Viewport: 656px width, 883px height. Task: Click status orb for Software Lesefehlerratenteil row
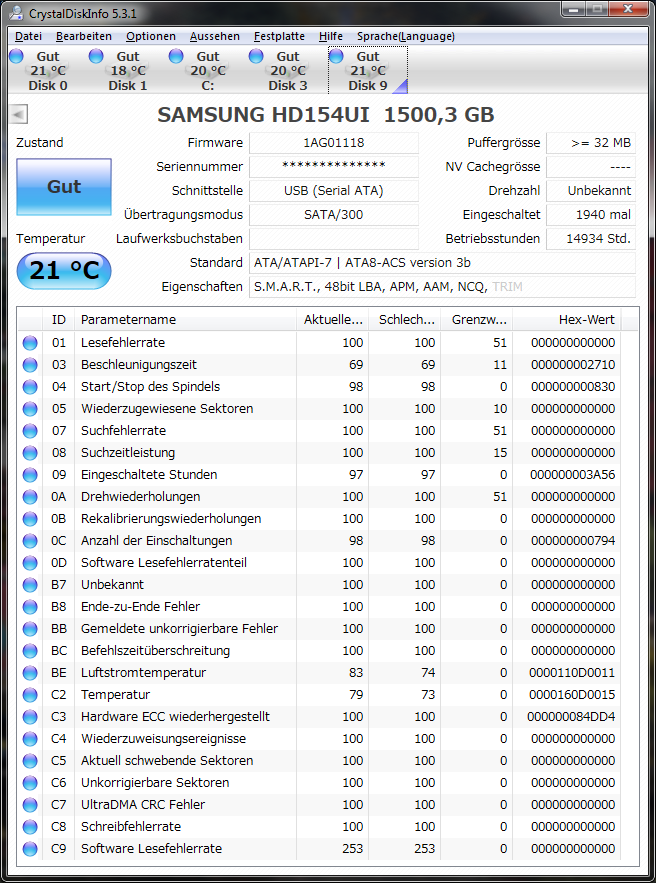point(30,563)
